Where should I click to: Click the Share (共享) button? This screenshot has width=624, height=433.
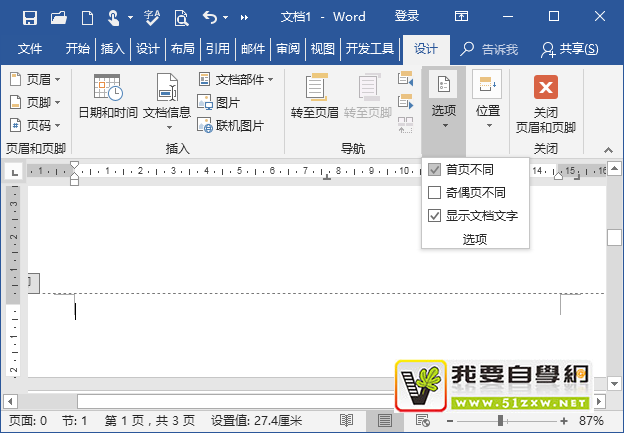[x=570, y=49]
